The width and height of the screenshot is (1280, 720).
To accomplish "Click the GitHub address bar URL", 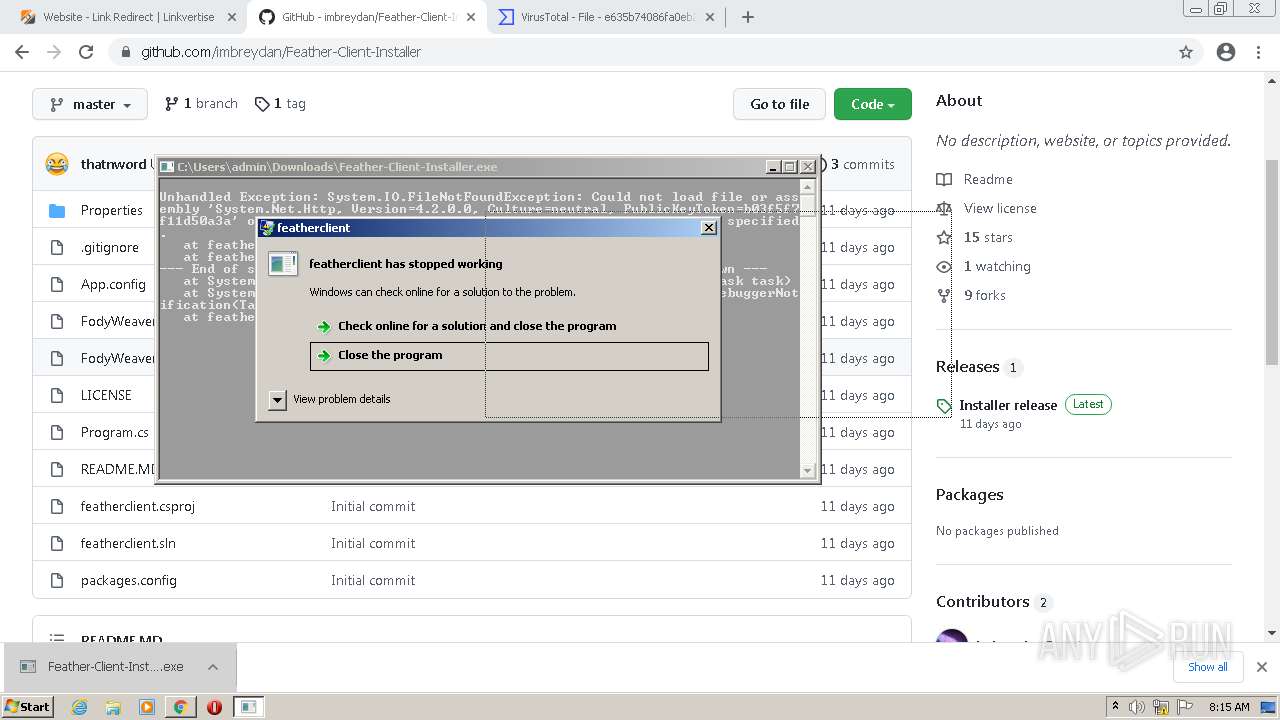I will (x=281, y=52).
